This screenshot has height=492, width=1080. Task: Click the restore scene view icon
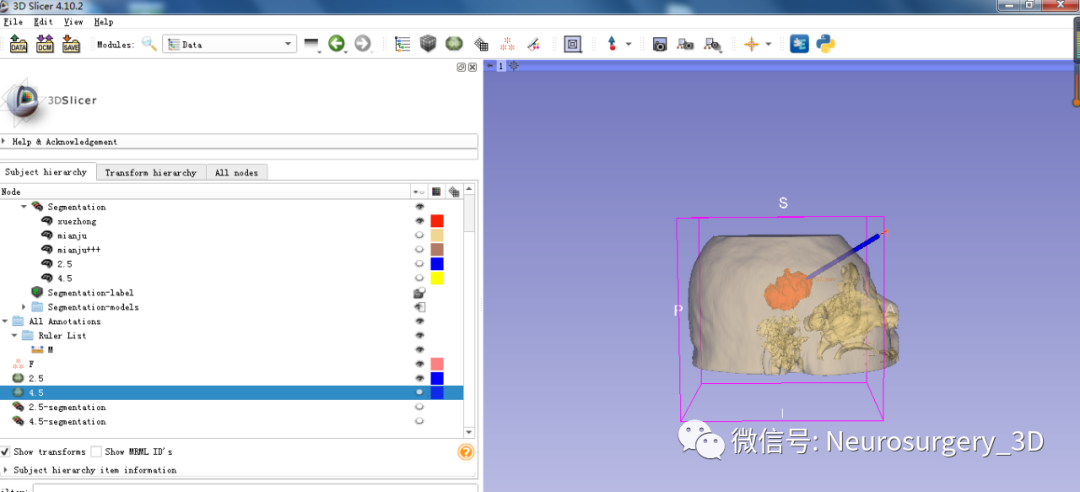[x=712, y=45]
